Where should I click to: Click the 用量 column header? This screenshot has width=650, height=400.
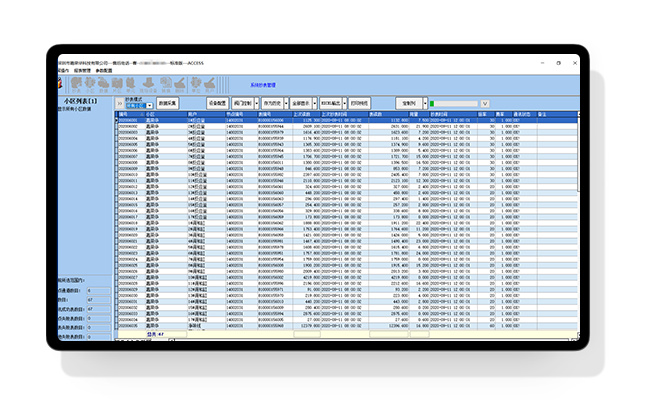coord(419,114)
